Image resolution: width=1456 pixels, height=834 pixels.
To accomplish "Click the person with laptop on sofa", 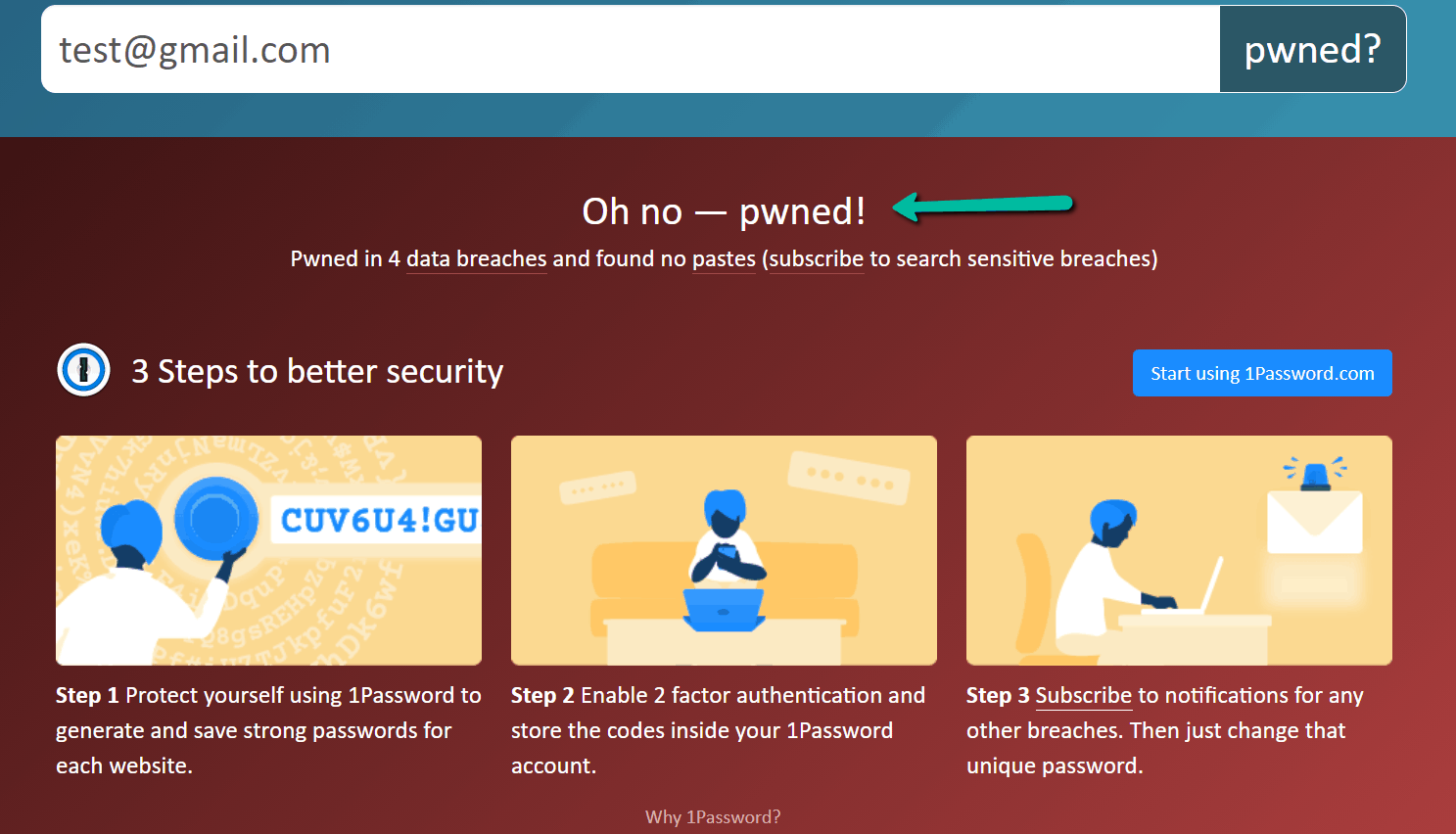I will (725, 563).
